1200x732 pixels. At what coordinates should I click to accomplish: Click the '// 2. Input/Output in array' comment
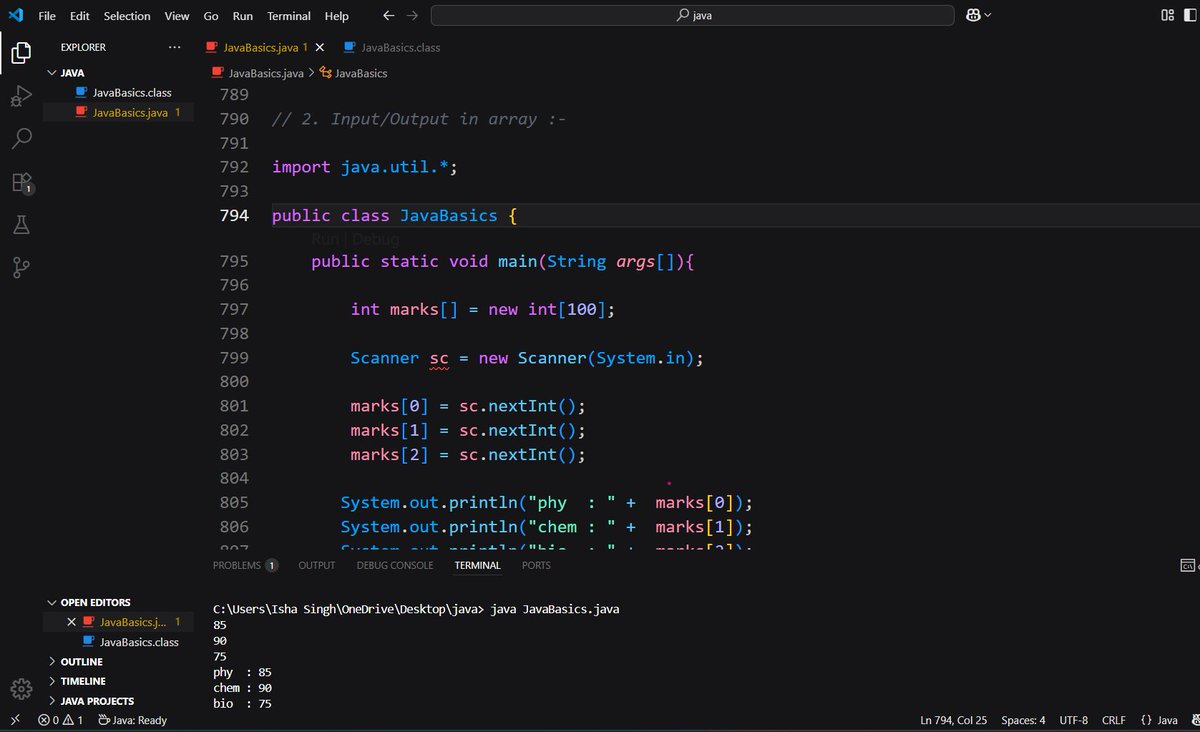pos(419,119)
